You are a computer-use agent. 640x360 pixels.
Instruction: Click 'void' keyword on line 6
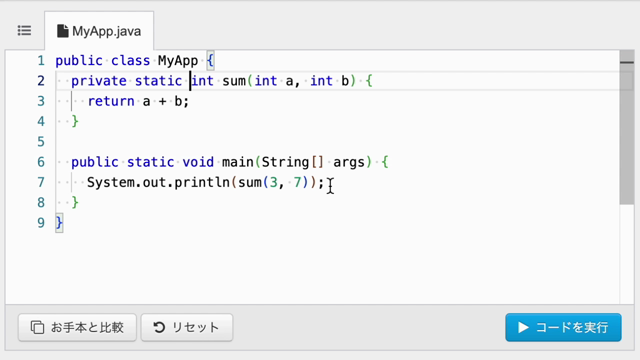(x=198, y=162)
